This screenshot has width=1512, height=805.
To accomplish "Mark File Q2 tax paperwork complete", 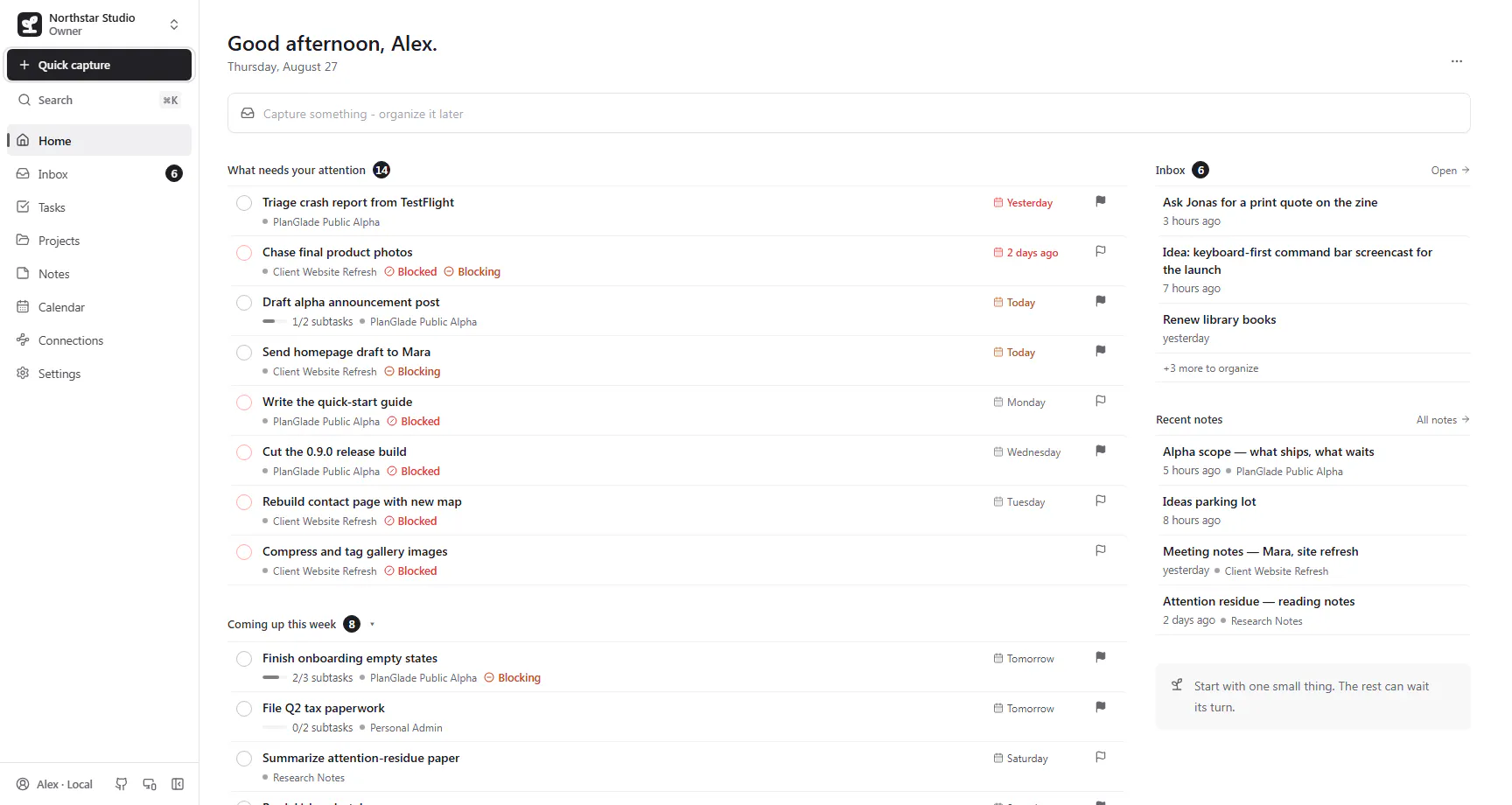I will pos(244,709).
